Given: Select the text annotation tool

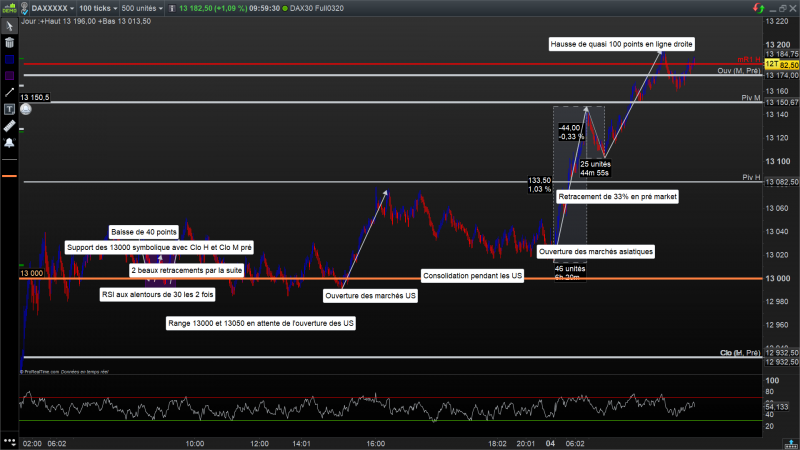Looking at the screenshot, I should (x=9, y=109).
